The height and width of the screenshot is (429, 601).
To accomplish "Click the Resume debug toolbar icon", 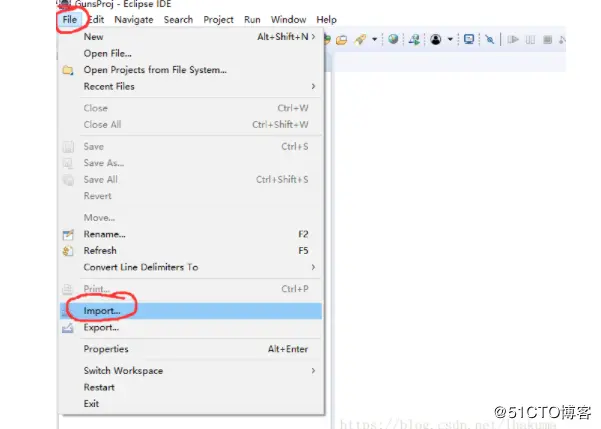I will click(x=513, y=39).
